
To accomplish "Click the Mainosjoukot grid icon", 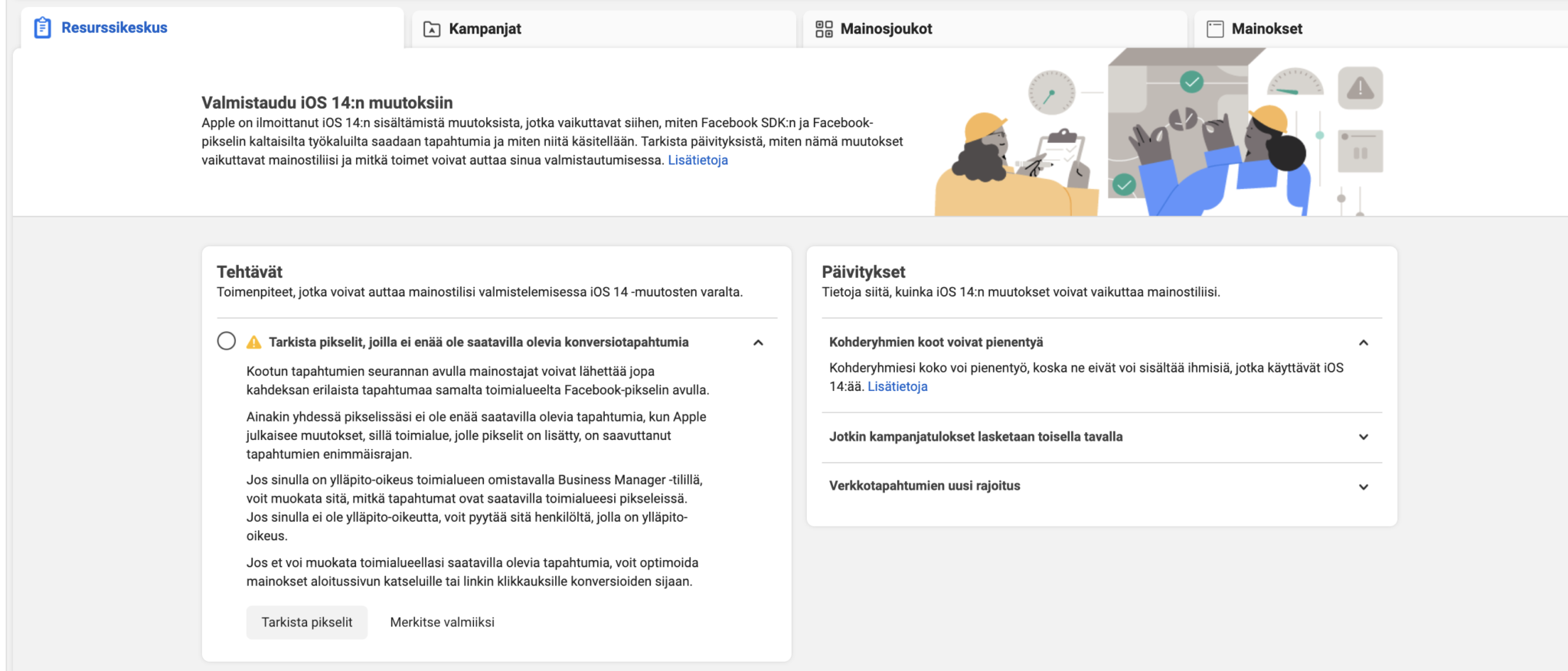I will [824, 29].
